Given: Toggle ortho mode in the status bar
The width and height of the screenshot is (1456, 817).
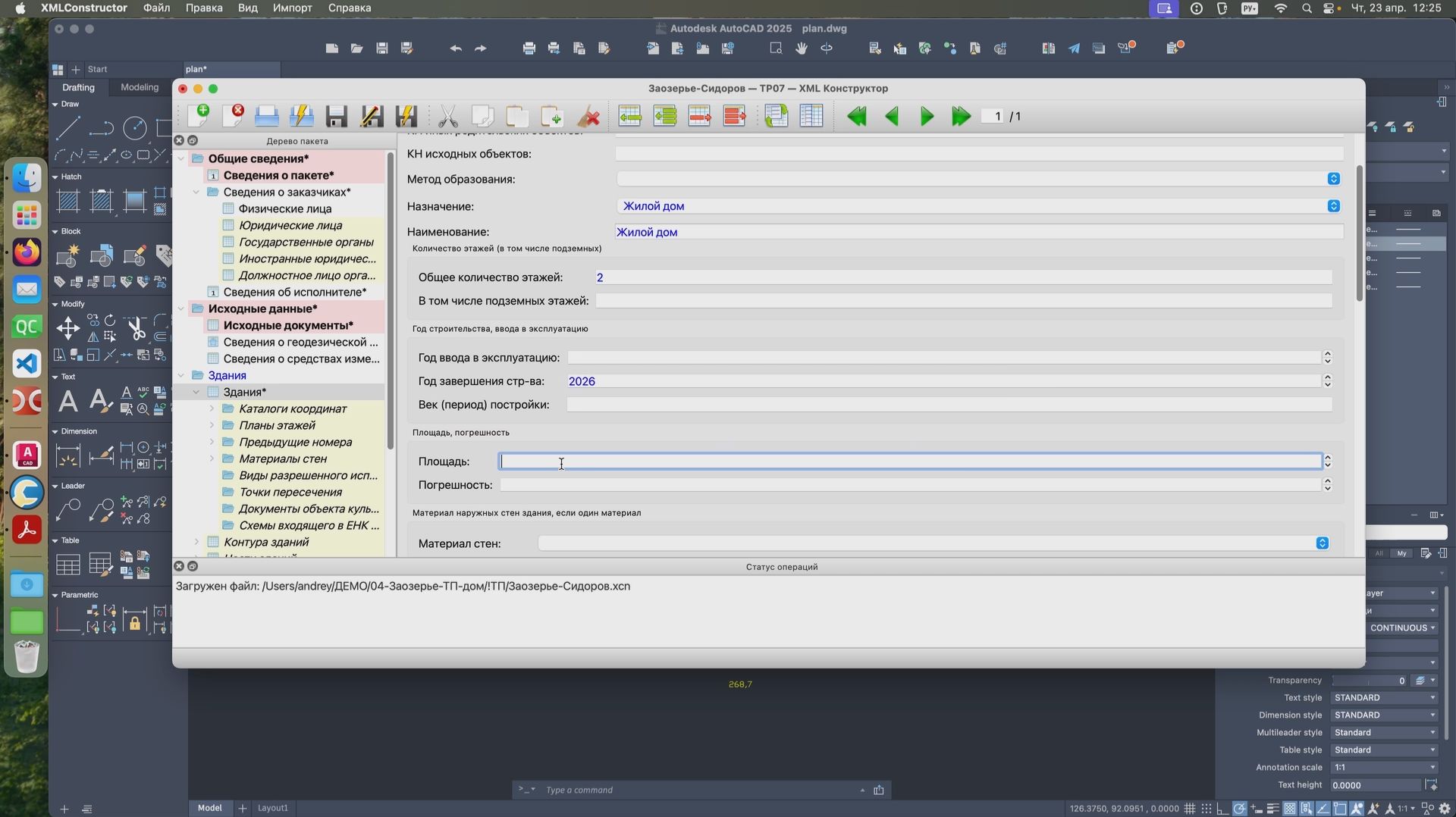Looking at the screenshot, I should tap(1223, 809).
